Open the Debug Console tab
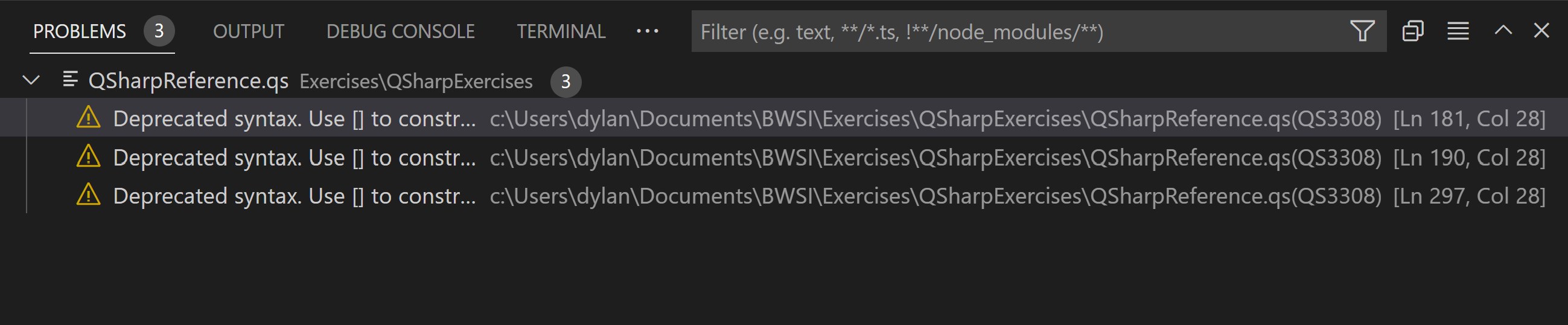This screenshot has height=325, width=1568. [x=400, y=31]
